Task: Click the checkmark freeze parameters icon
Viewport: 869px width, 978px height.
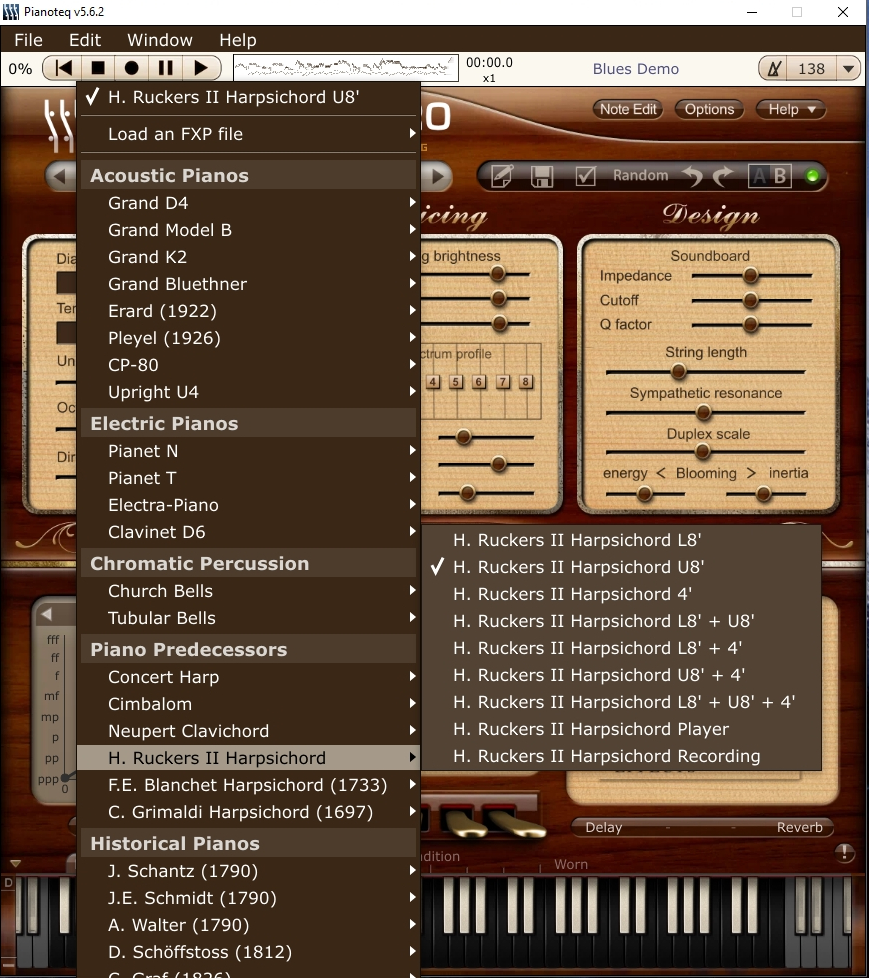Action: click(x=585, y=177)
